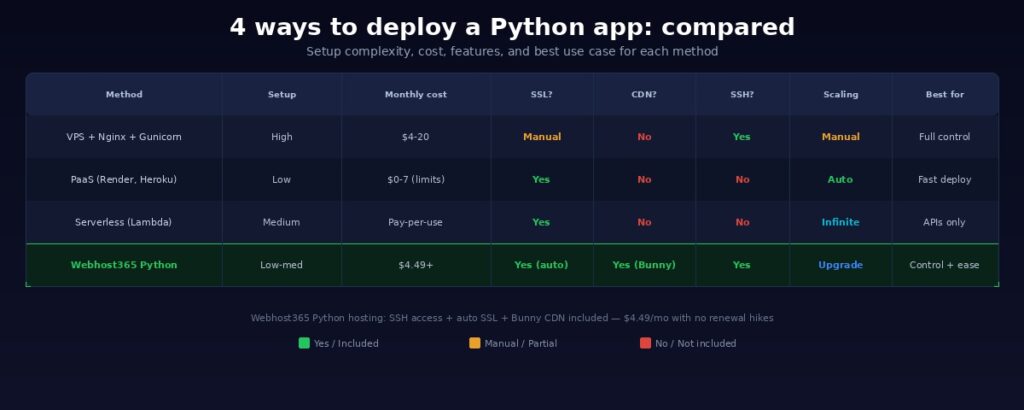Select the '$4.49+' cost cell

pos(416,265)
